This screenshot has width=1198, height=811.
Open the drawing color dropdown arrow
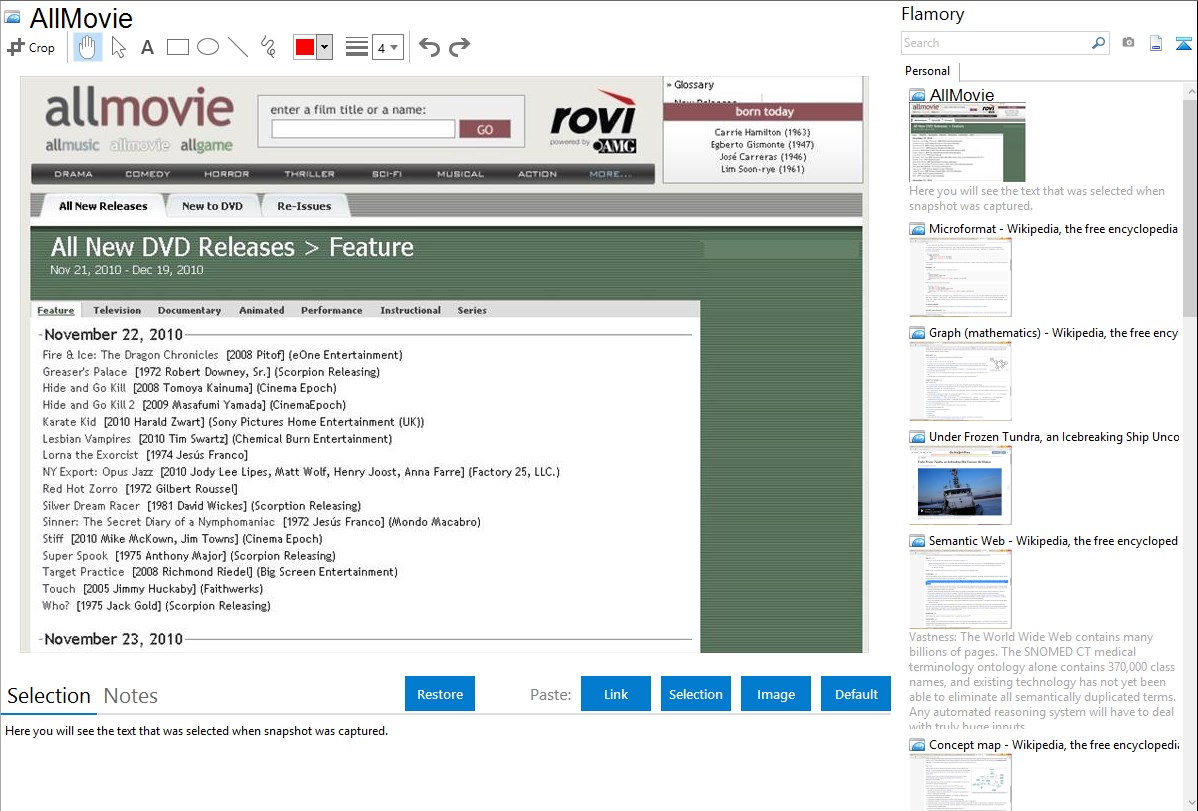(325, 47)
